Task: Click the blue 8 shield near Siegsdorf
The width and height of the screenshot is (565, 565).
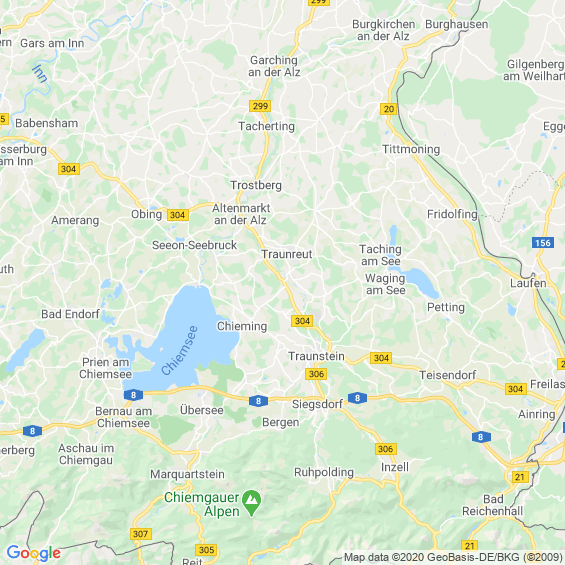Action: (x=357, y=398)
